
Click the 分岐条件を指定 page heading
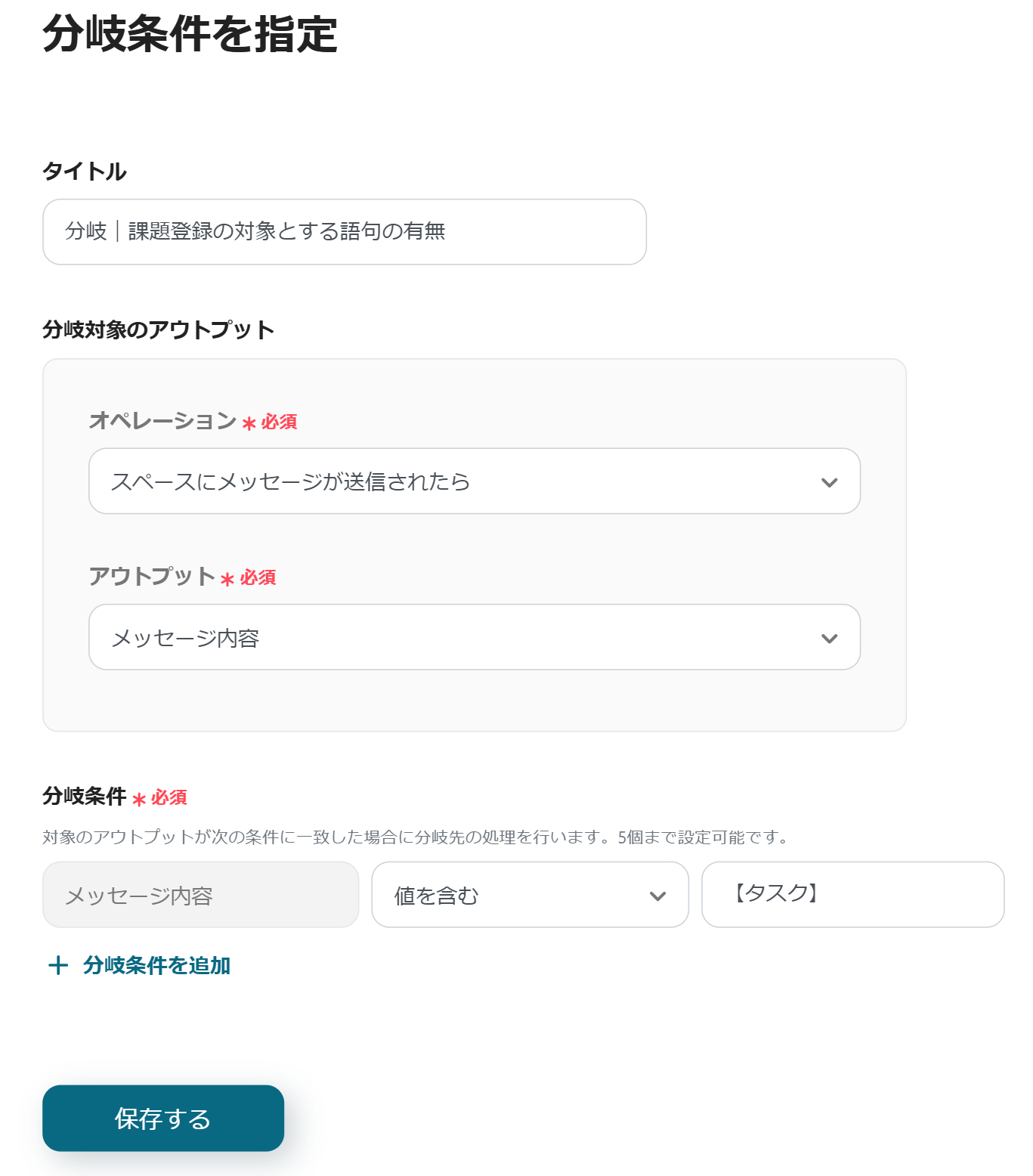(190, 34)
